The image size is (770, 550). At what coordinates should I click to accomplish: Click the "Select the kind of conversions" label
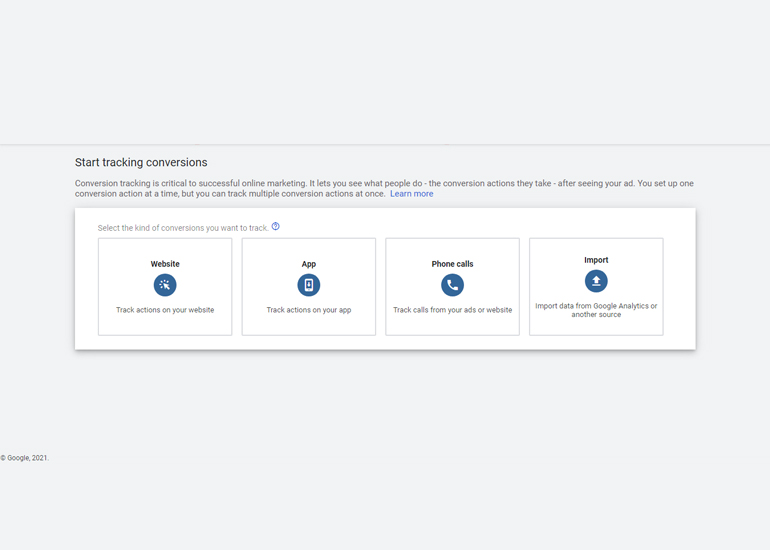183,228
